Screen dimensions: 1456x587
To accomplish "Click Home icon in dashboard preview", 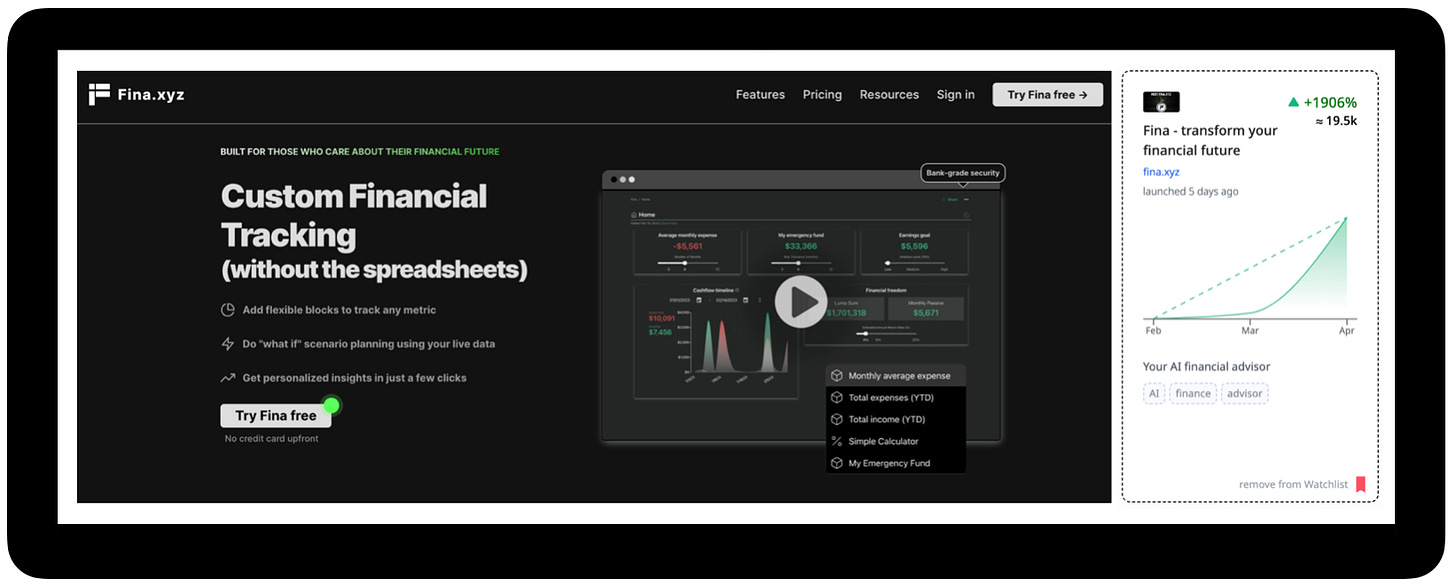I will [633, 215].
